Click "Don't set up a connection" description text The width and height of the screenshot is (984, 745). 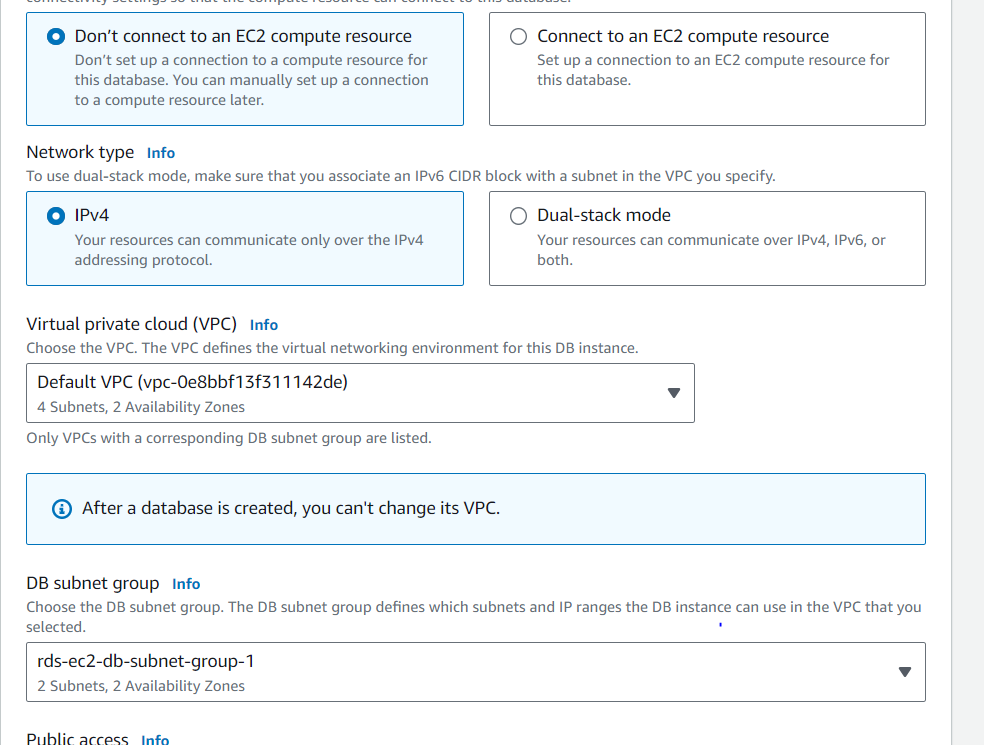[x=252, y=80]
